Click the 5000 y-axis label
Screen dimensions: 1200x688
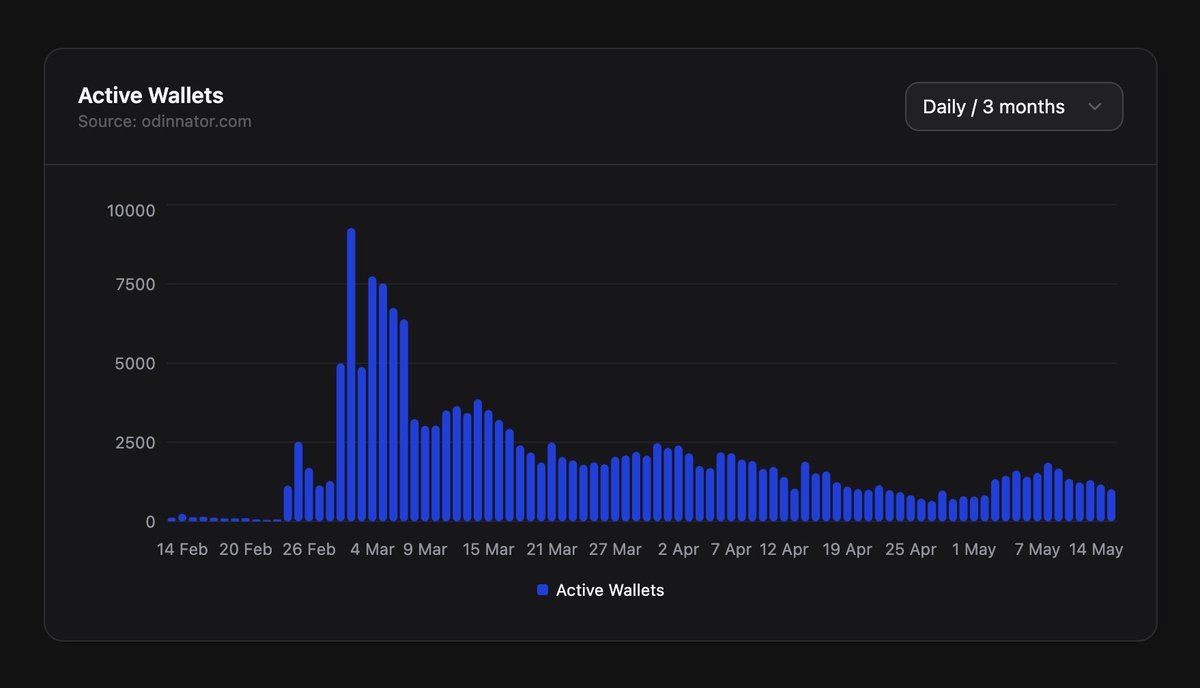pos(135,363)
